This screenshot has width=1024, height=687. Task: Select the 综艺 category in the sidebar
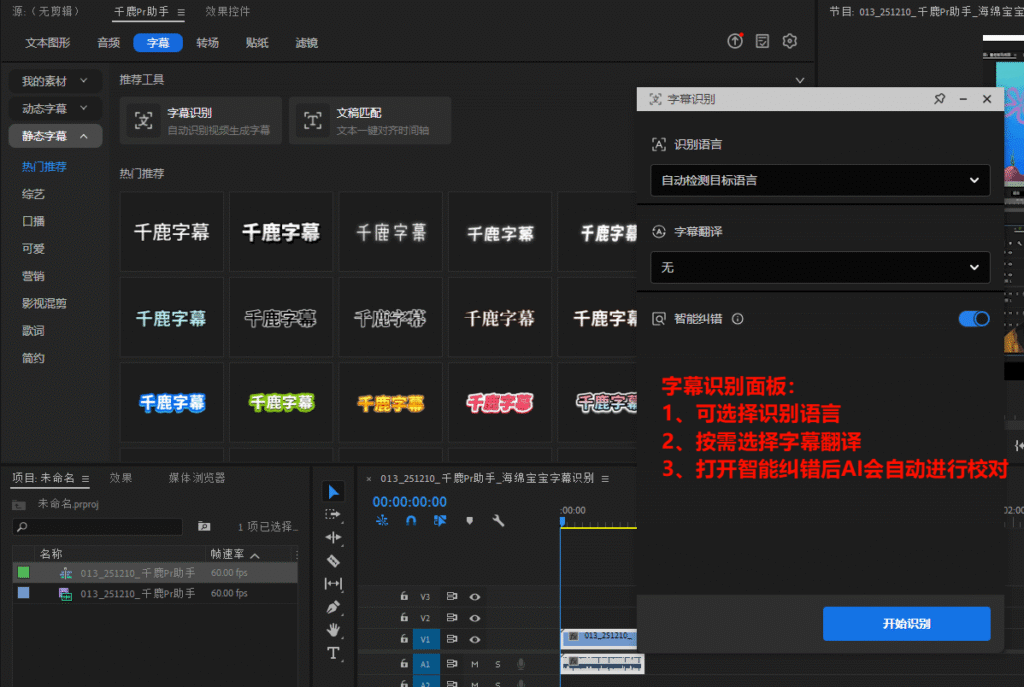point(34,193)
